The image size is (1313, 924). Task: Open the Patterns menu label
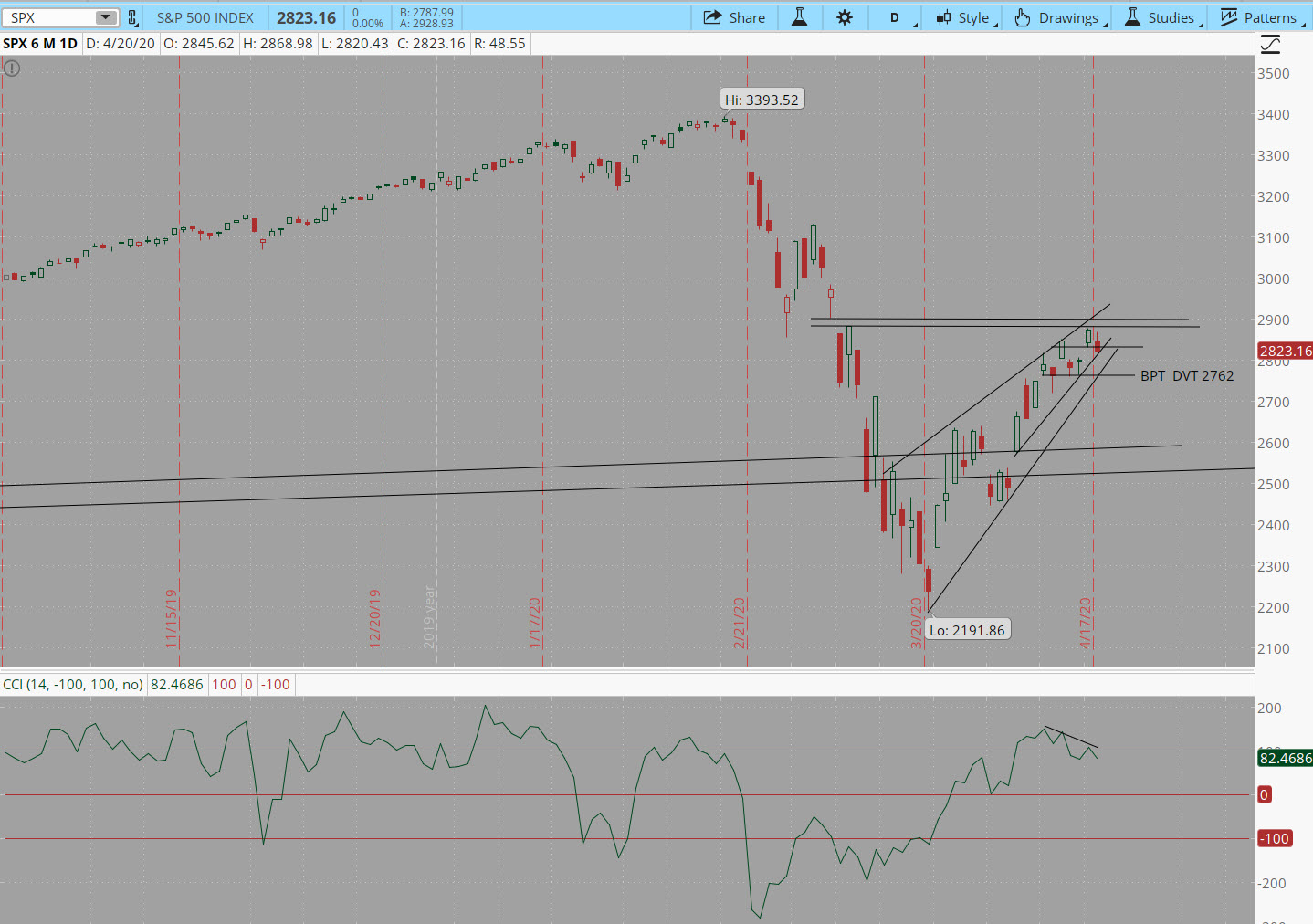1269,17
